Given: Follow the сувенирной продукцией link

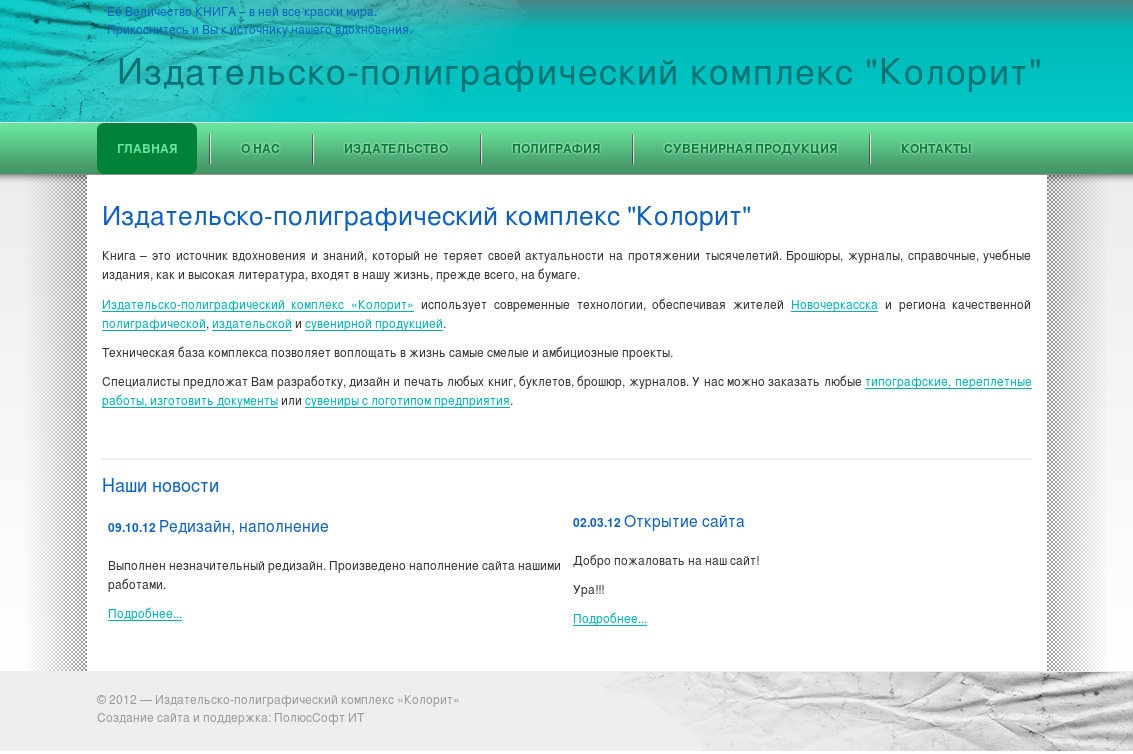Looking at the screenshot, I should 373,324.
